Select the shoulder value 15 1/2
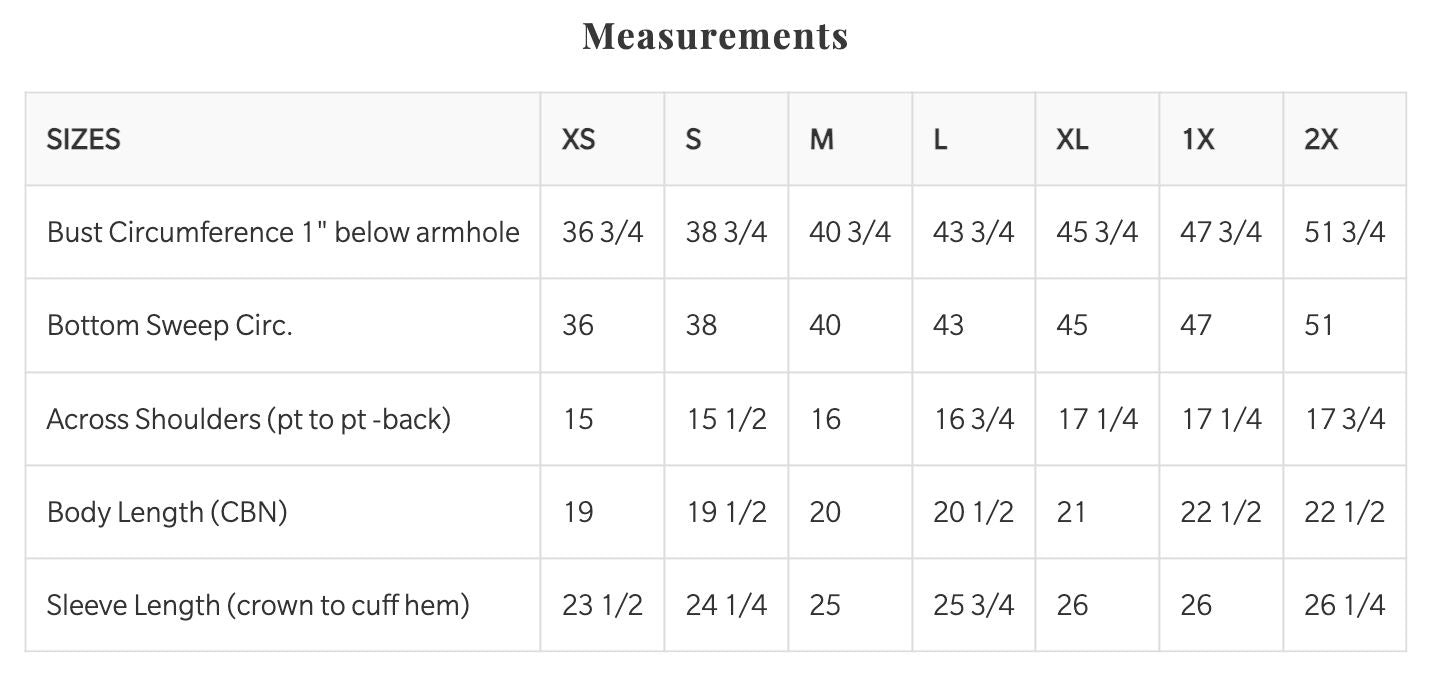1436x684 pixels. pyautogui.click(x=726, y=418)
